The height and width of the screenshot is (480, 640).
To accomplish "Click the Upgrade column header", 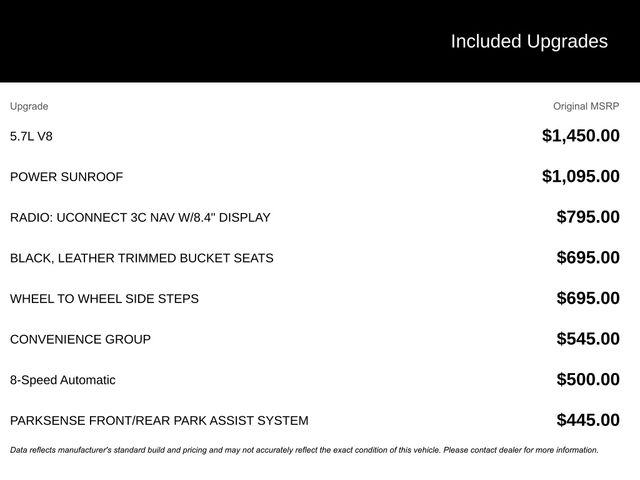I will pos(29,106).
